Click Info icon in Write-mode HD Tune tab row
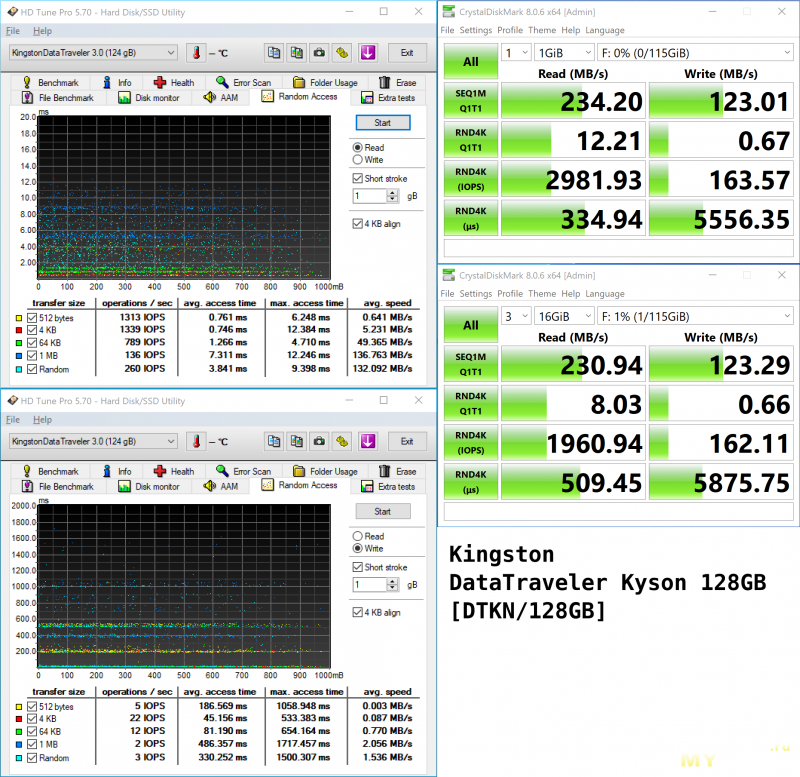800x777 pixels. tap(107, 471)
